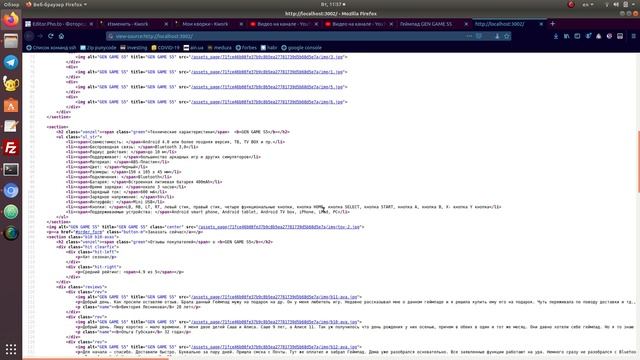Image resolution: width=640 pixels, height=360 pixels.
Task: Open page actions menu in address bar
Action: click(469, 36)
